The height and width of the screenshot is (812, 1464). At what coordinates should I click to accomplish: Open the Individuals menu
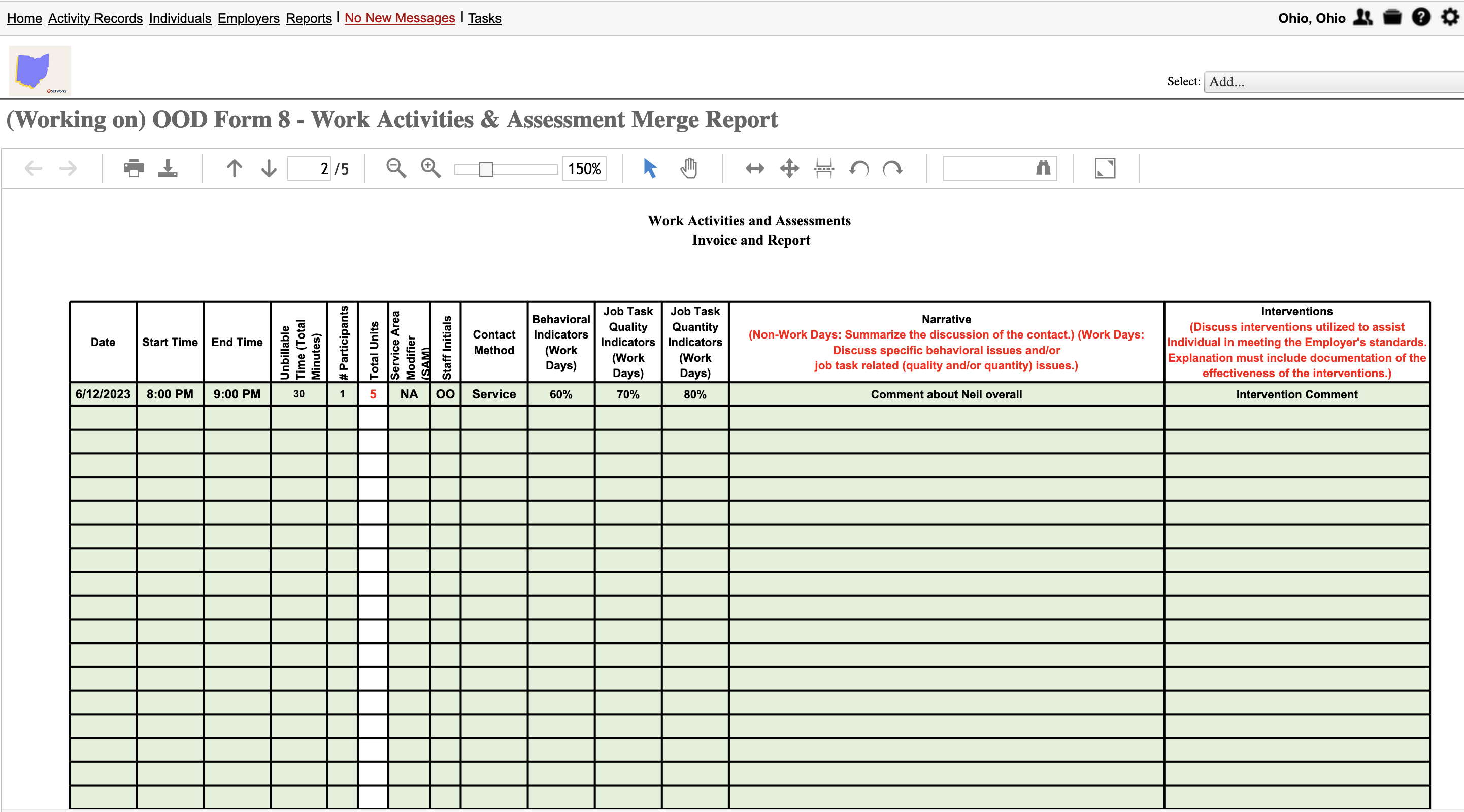click(180, 18)
